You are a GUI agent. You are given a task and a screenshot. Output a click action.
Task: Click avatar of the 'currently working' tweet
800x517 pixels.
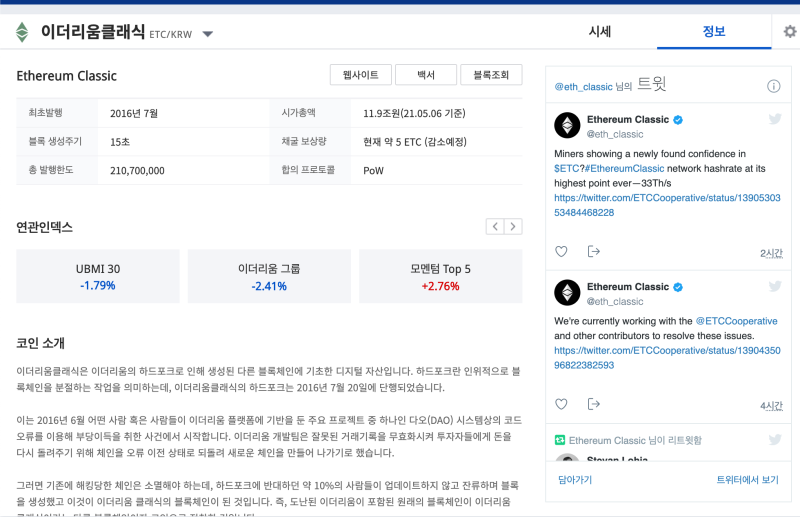tap(567, 292)
